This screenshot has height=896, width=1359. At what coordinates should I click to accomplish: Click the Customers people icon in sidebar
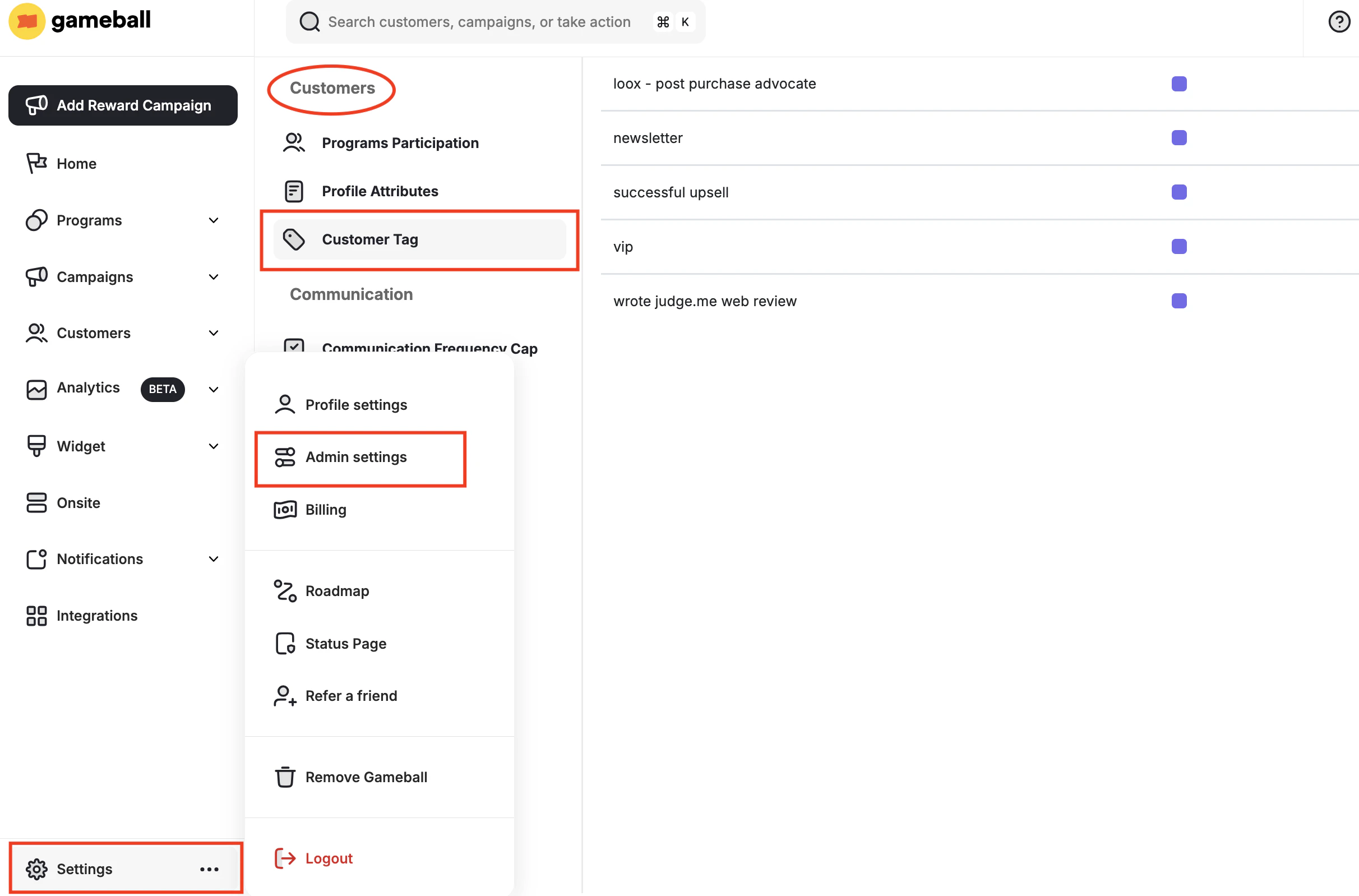click(36, 333)
